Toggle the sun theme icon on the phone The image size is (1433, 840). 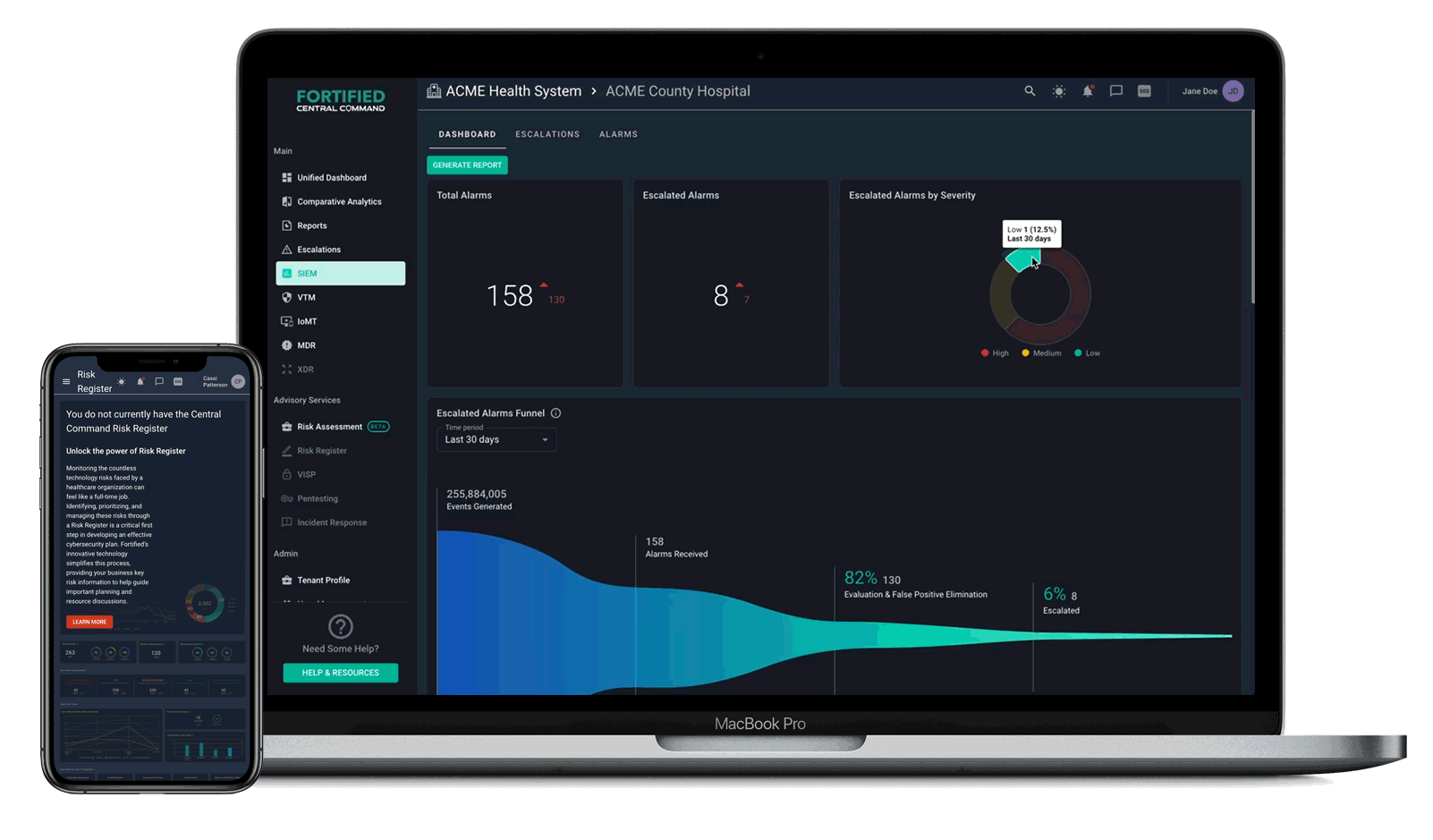pos(121,382)
